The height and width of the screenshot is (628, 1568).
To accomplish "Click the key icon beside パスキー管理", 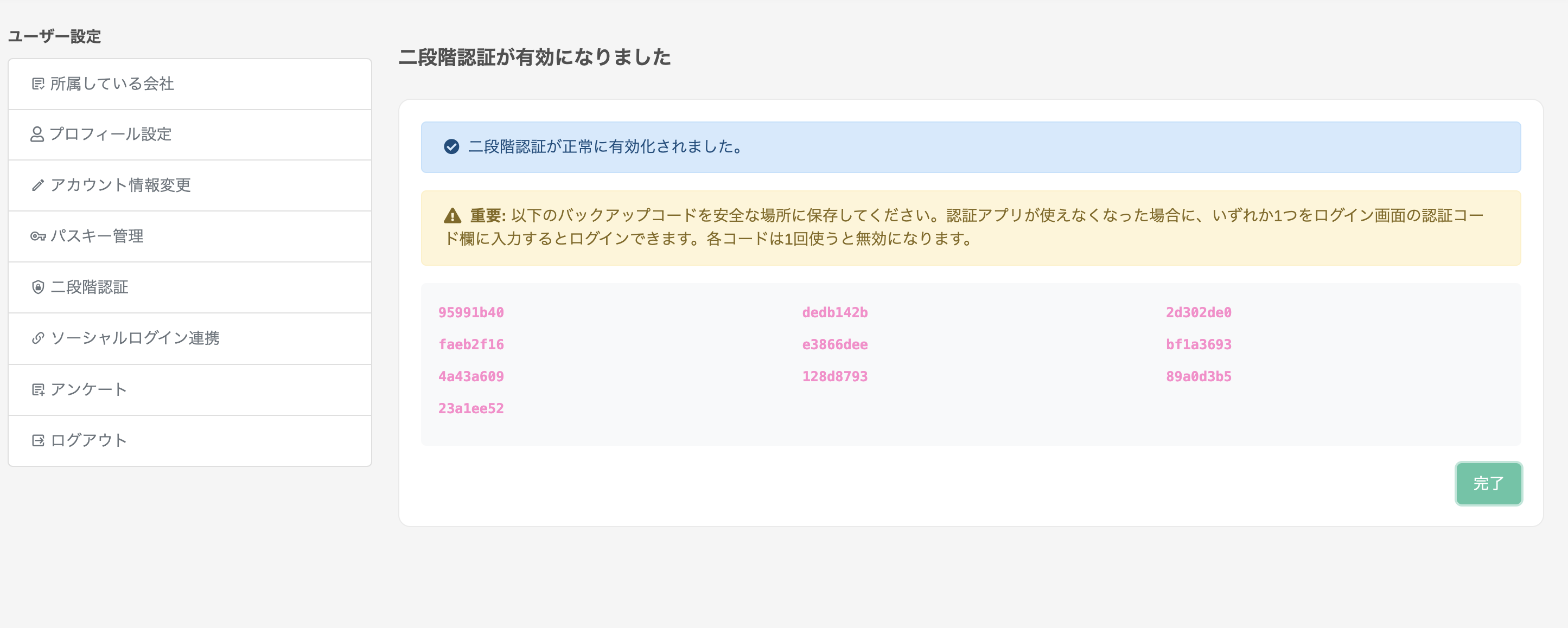I will coord(38,236).
